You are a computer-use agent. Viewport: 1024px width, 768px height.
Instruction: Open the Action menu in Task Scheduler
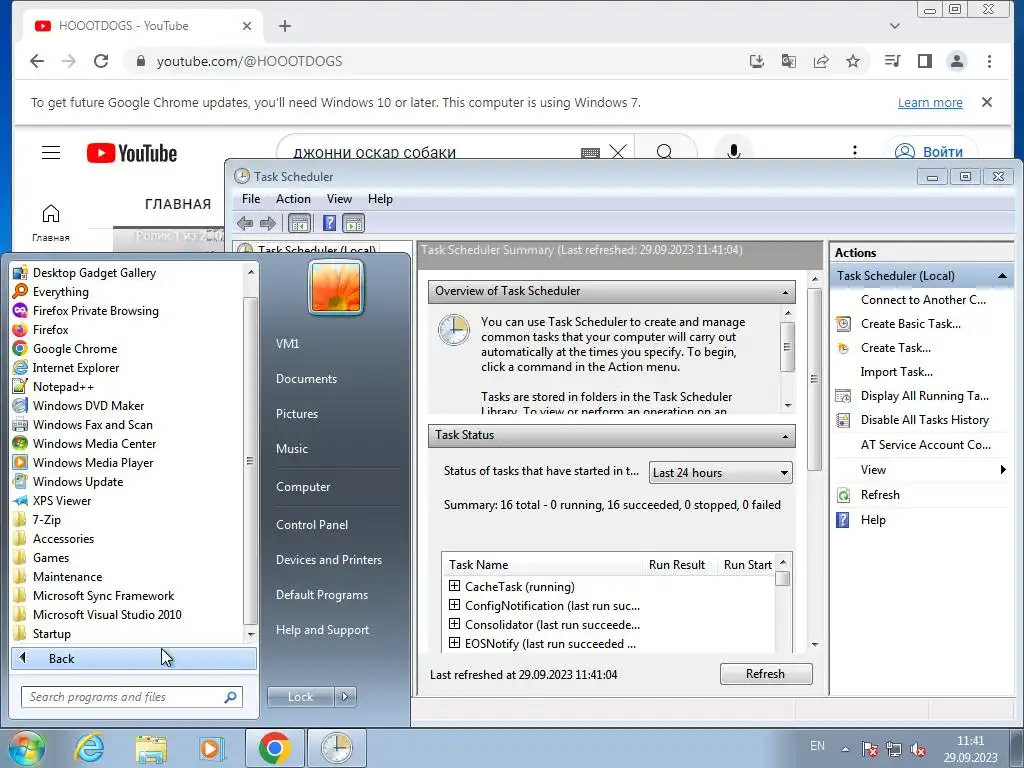click(x=293, y=199)
